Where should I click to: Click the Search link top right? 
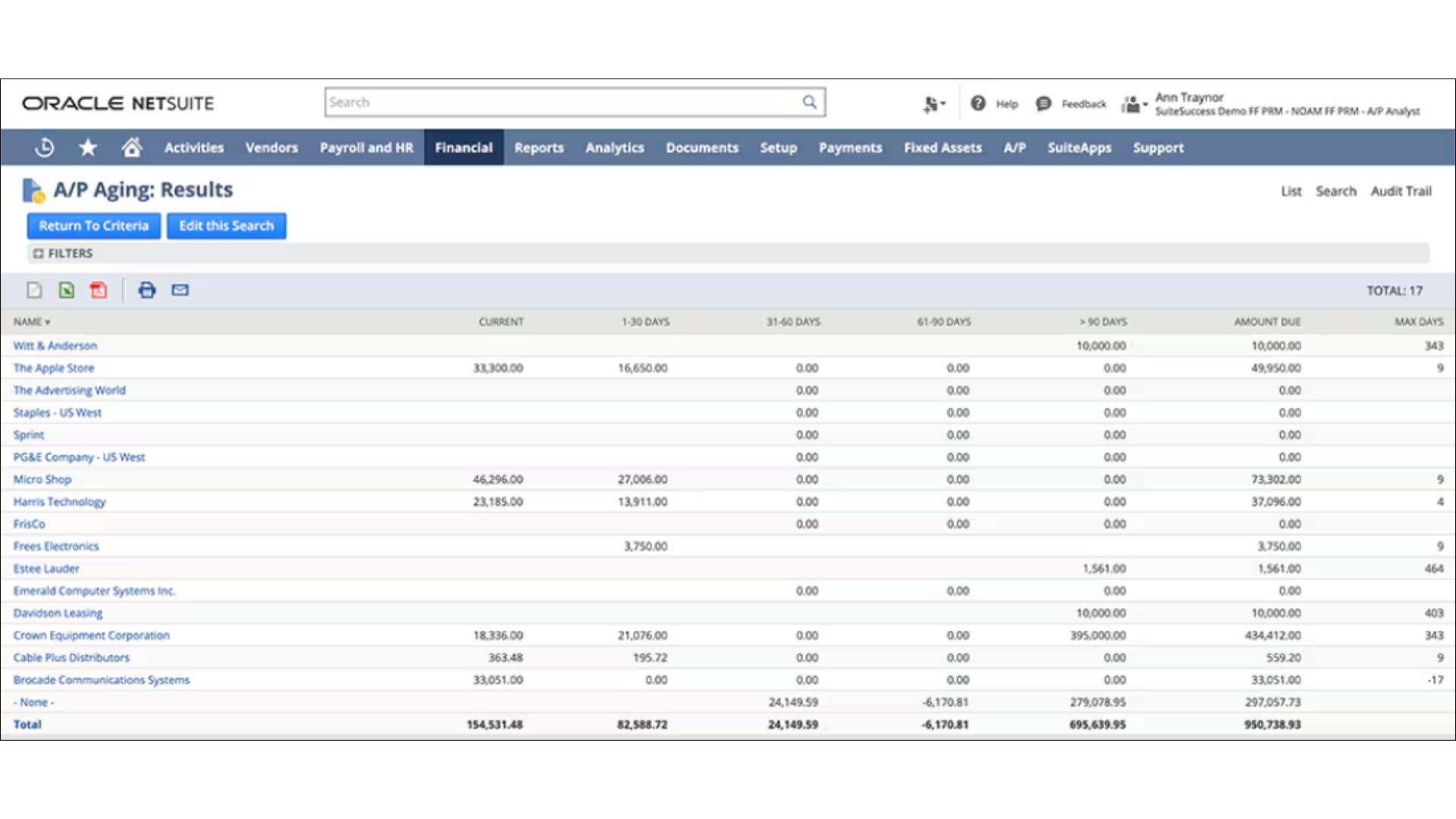[1335, 191]
